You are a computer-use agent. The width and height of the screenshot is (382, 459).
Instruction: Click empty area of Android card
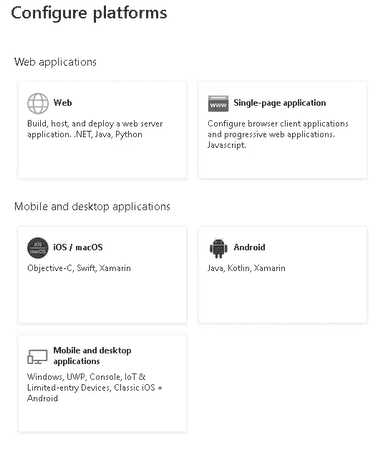coord(283,298)
